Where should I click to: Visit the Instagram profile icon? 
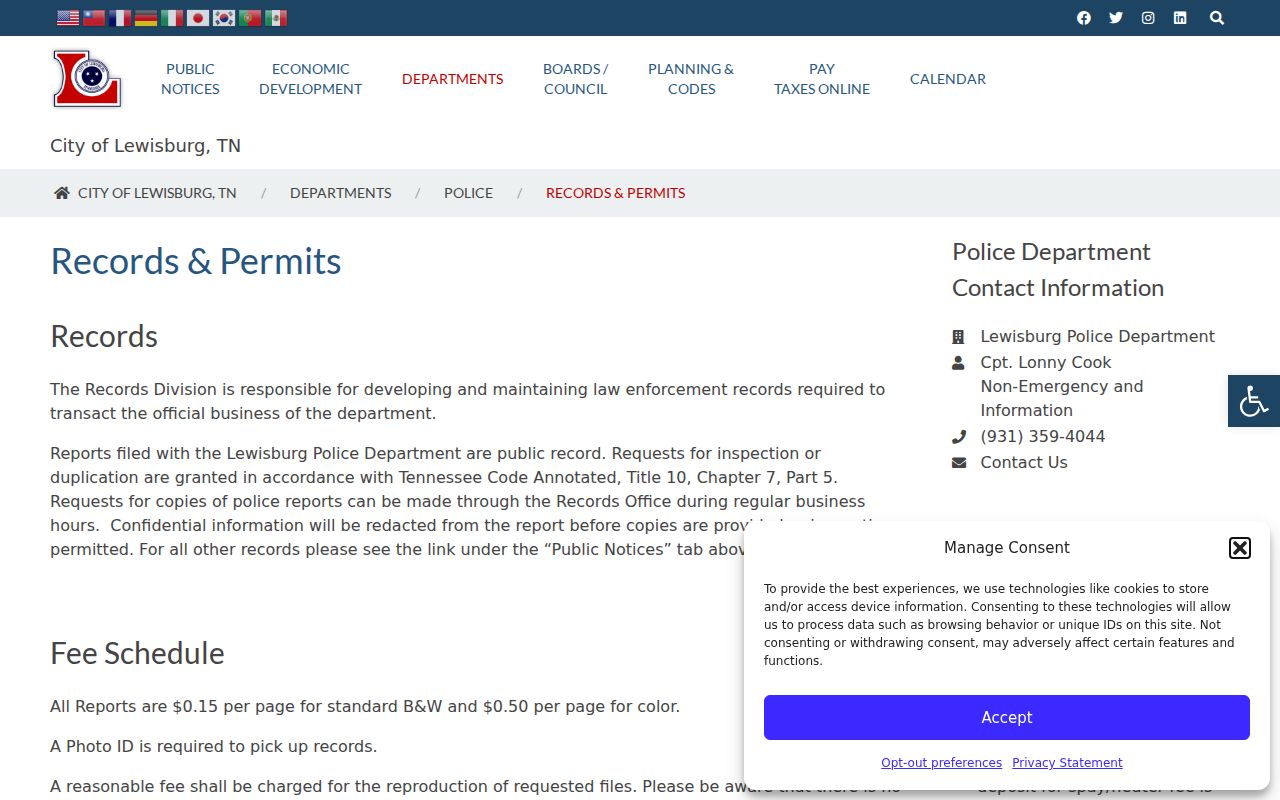point(1148,18)
